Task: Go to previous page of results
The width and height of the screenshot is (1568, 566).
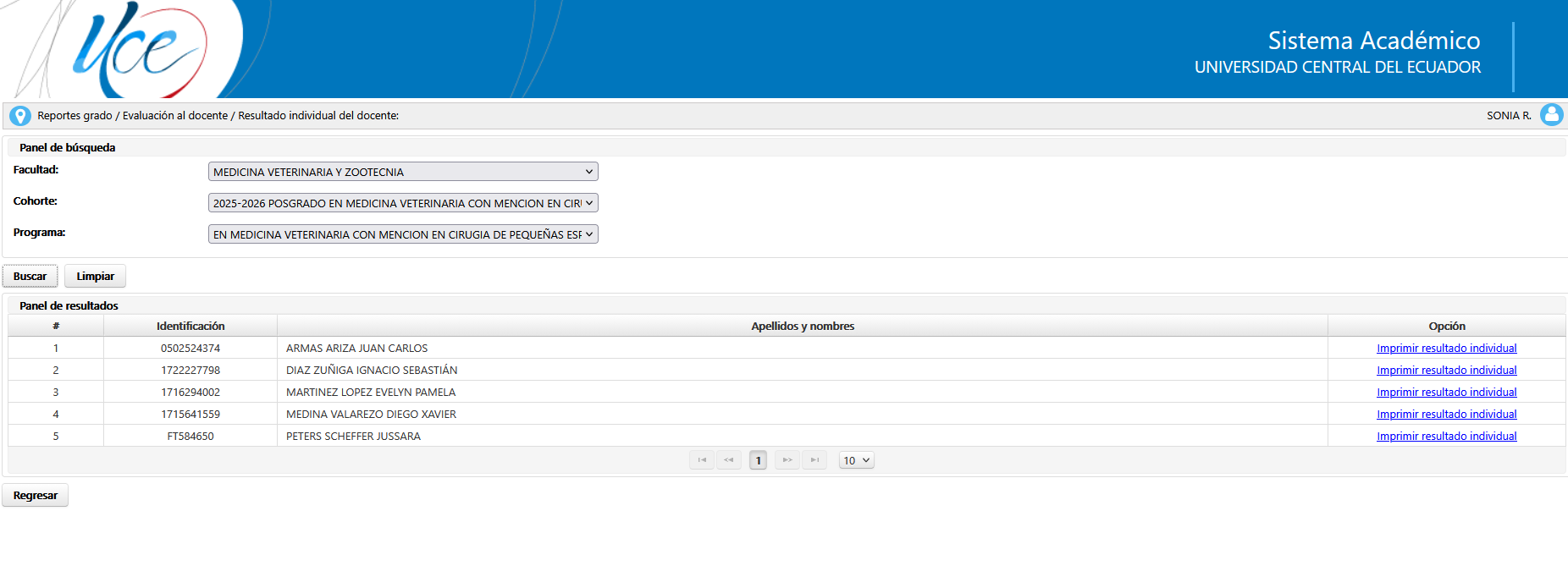Action: click(729, 460)
